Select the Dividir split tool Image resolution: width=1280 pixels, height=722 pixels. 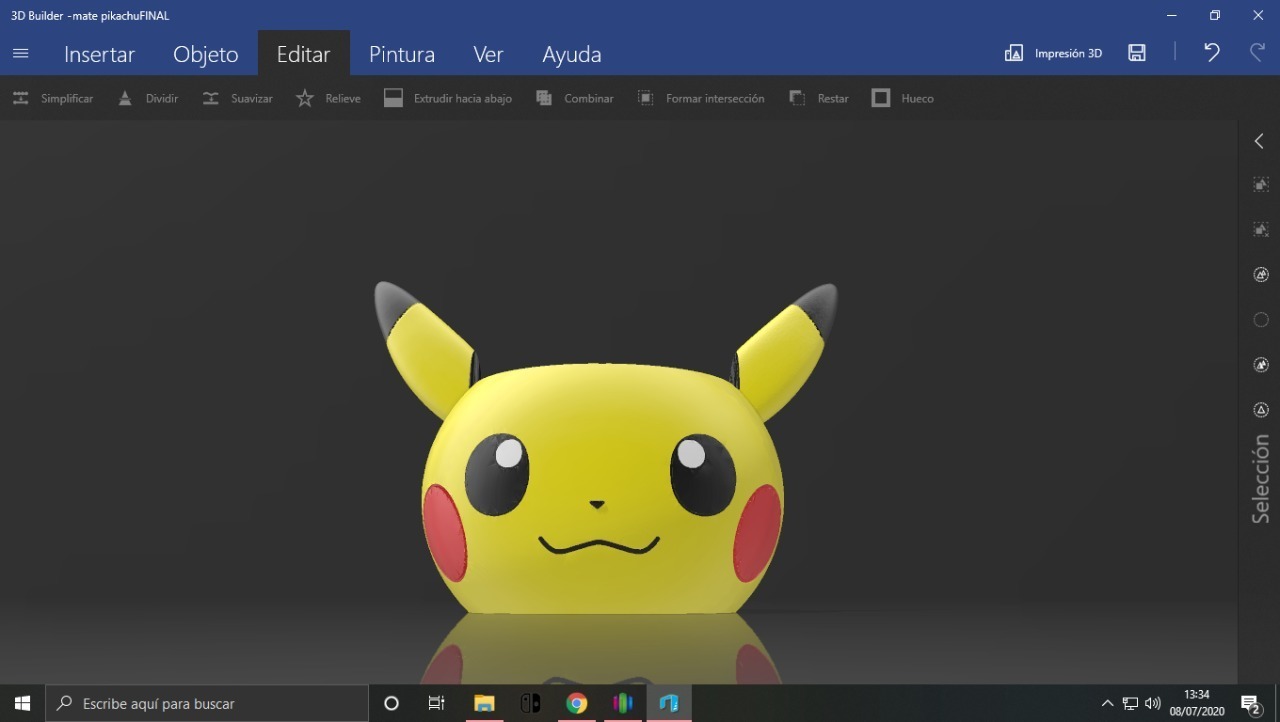[x=148, y=98]
